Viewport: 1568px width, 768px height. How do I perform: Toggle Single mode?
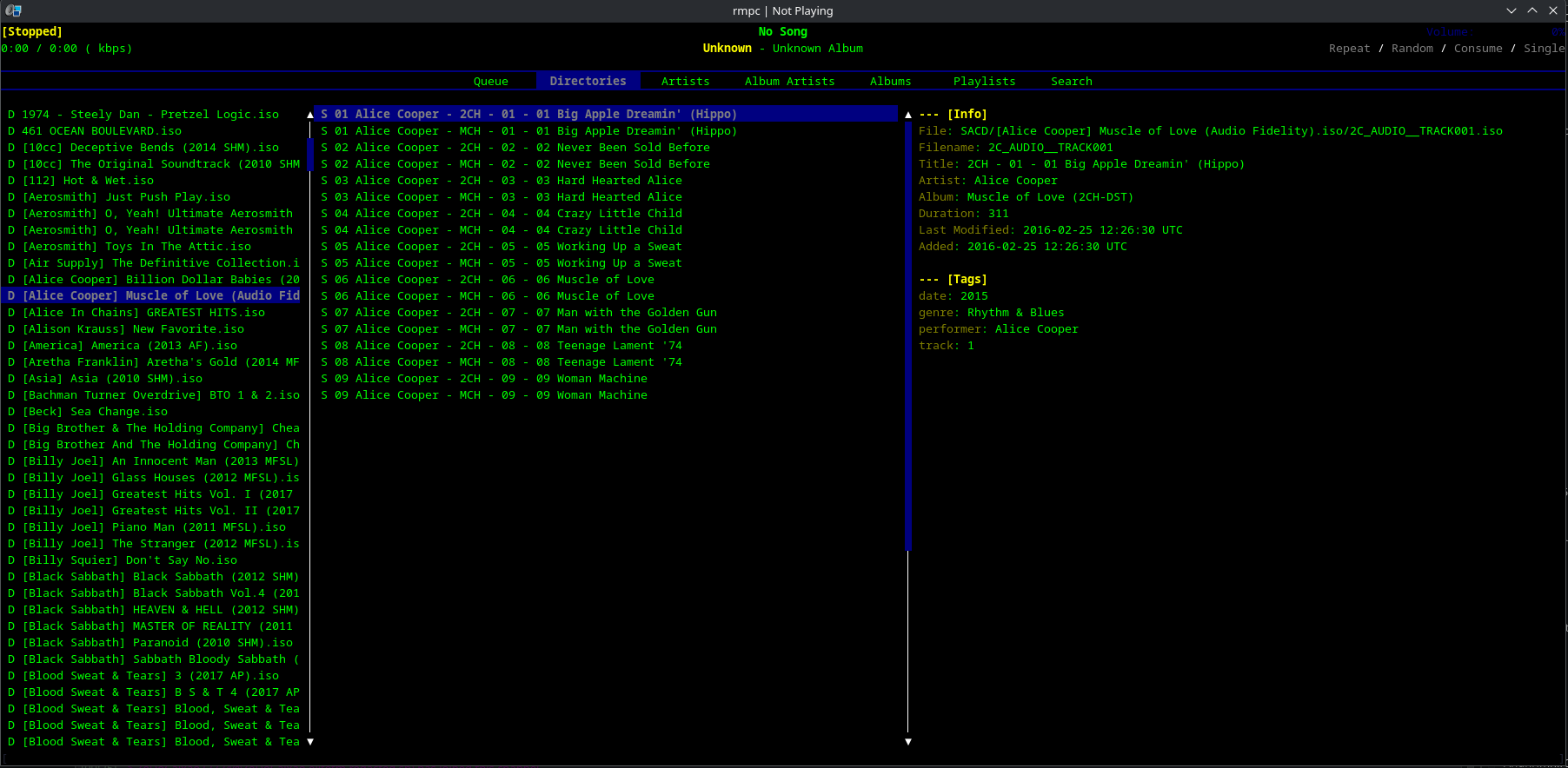[1545, 49]
